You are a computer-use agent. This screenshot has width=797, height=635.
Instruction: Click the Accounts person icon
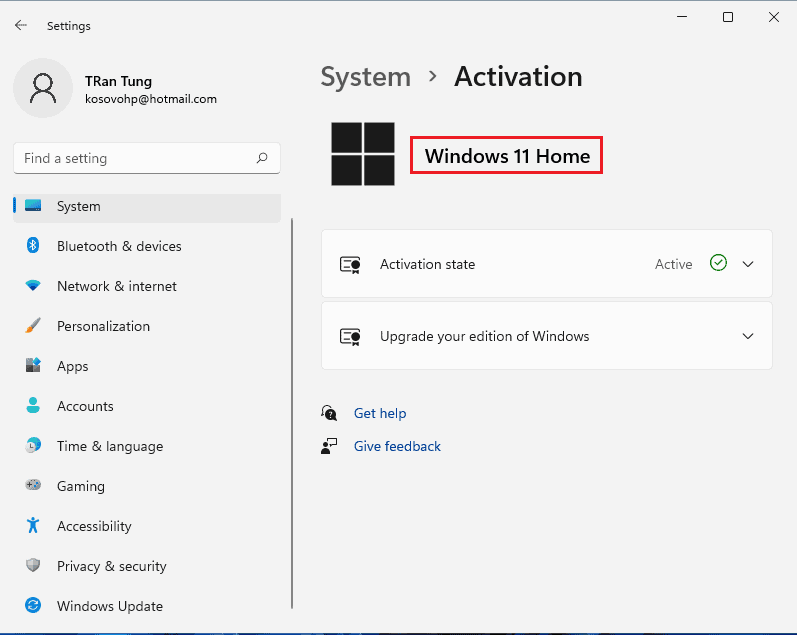coord(33,406)
